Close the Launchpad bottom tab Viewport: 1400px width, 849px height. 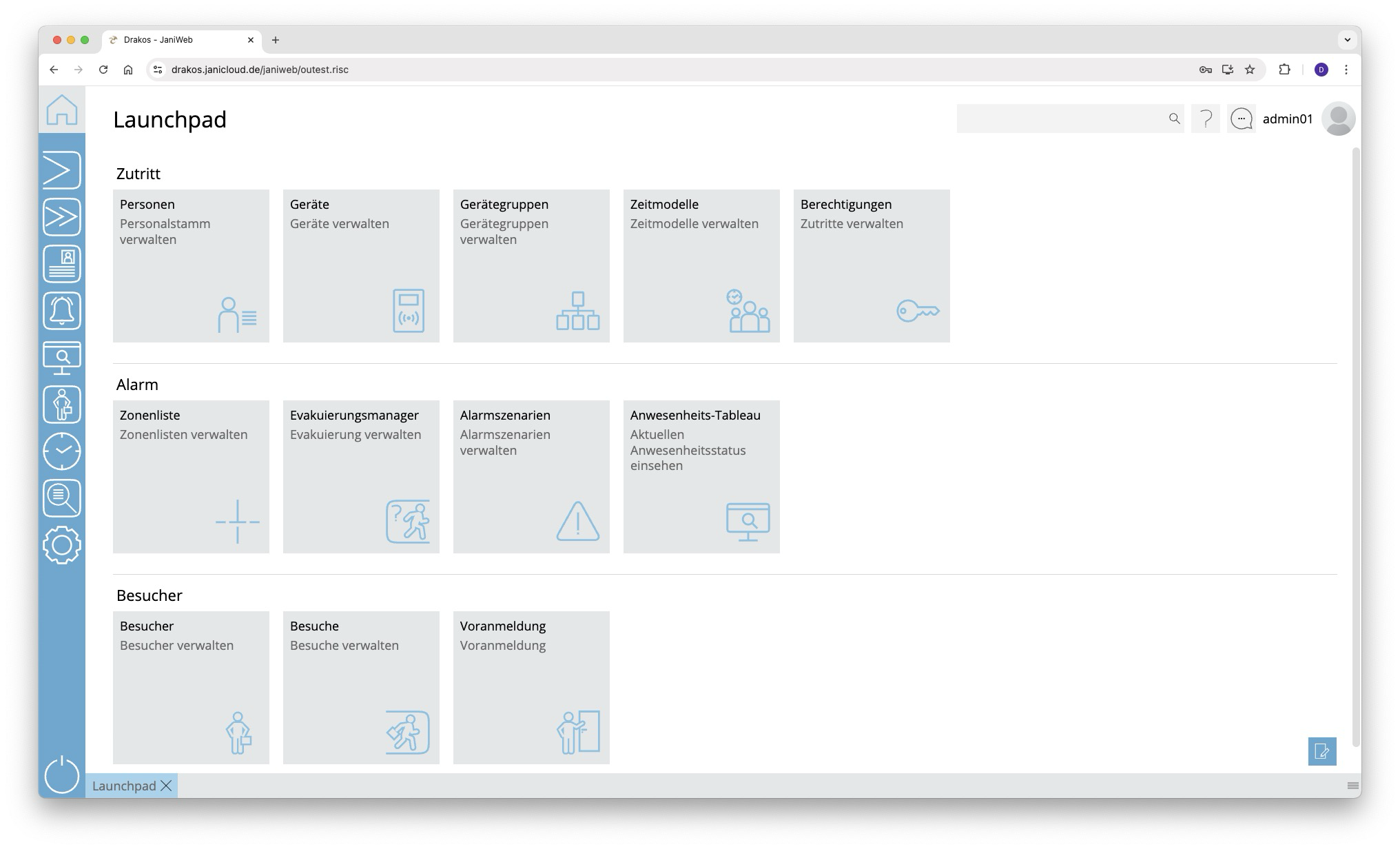[166, 786]
